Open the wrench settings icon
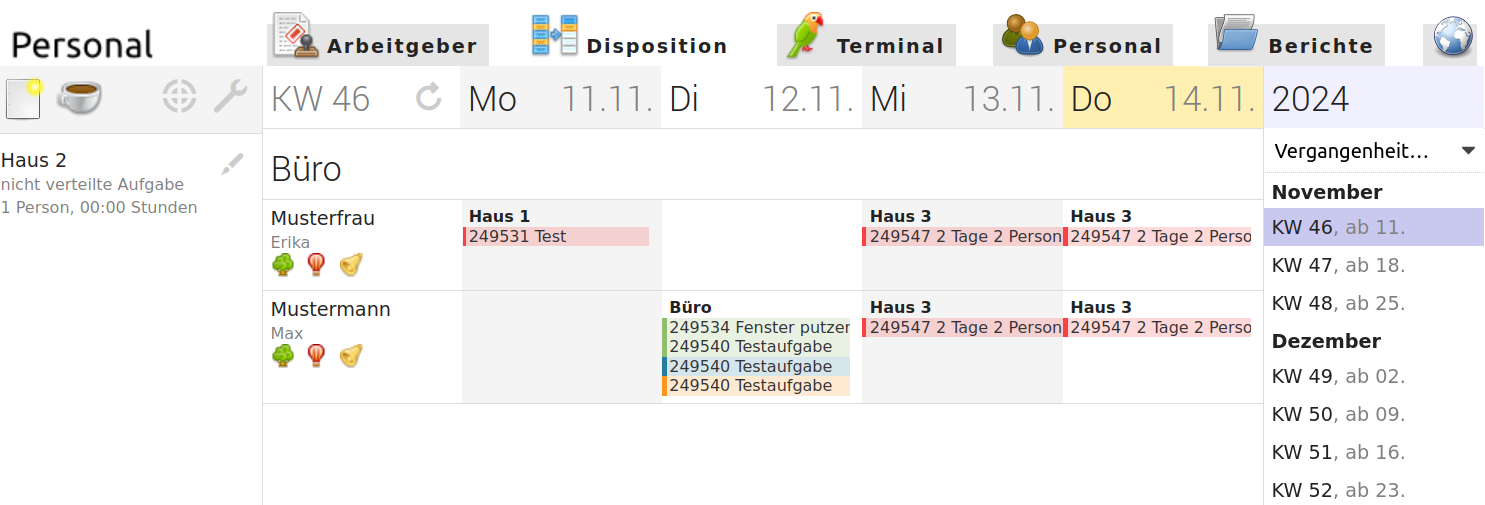The image size is (1485, 505). (230, 97)
